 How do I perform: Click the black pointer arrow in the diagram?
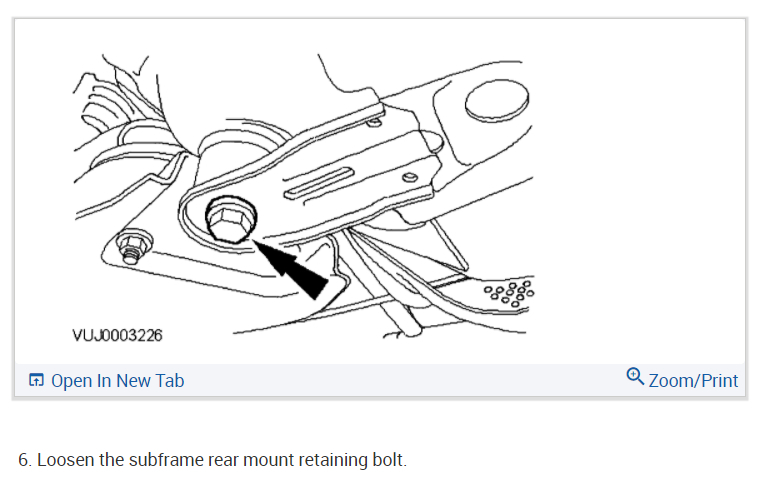[x=293, y=271]
